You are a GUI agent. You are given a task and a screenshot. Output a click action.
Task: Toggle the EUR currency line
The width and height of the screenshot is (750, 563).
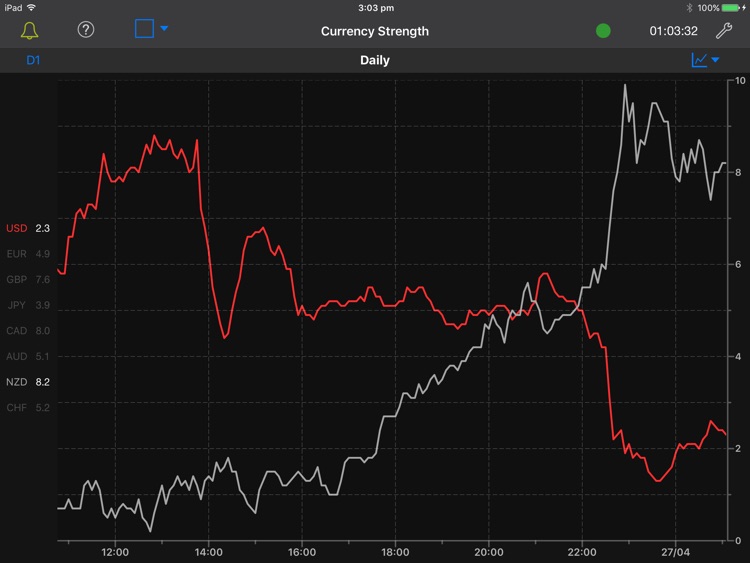[x=28, y=254]
